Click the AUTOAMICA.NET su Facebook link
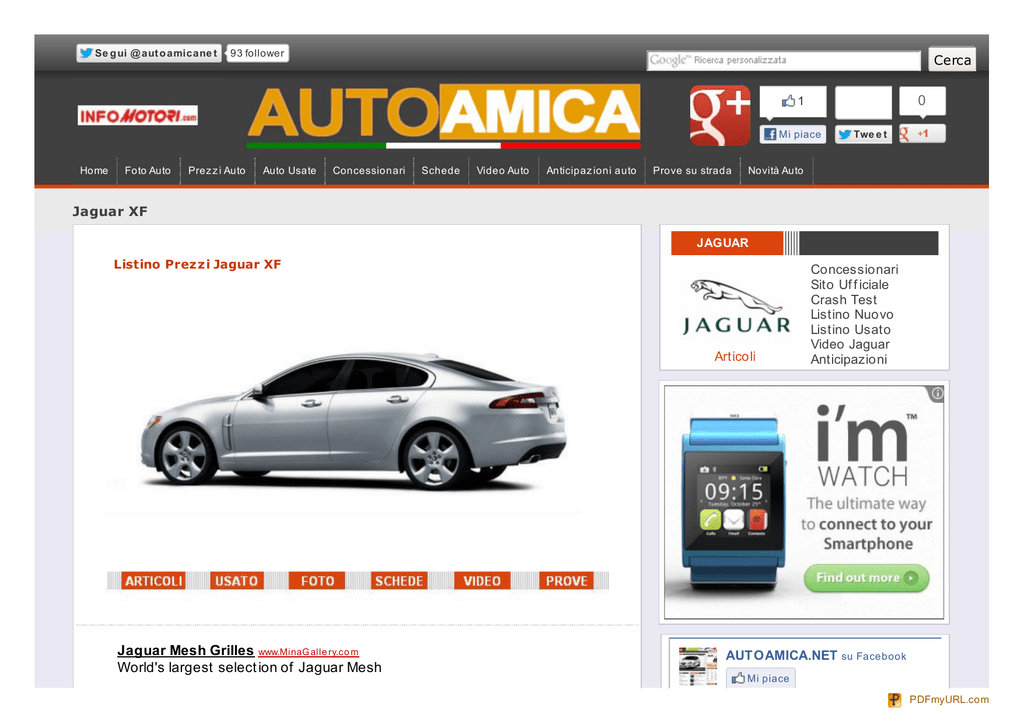This screenshot has width=1024, height=724. point(816,655)
